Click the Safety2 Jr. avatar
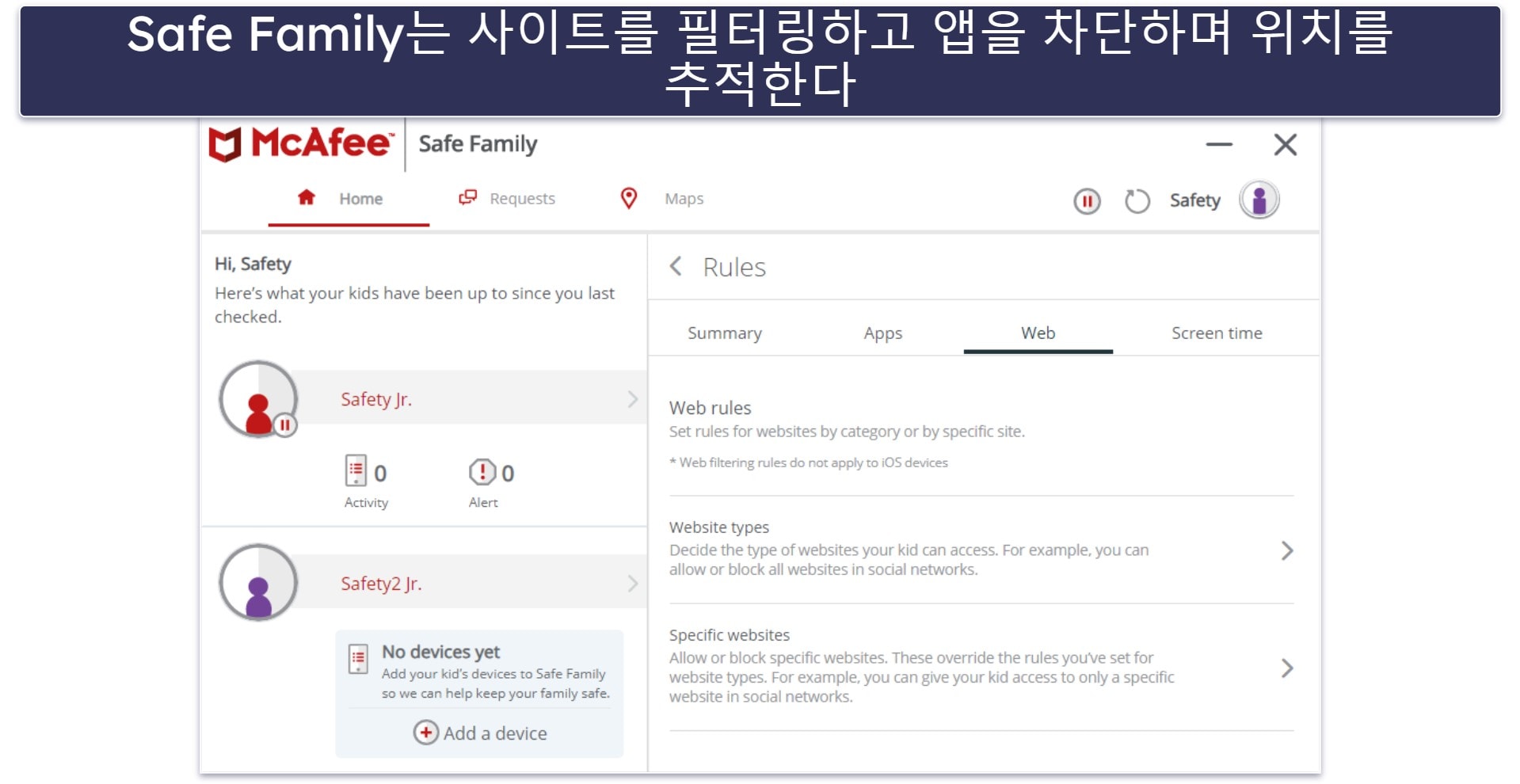The height and width of the screenshot is (784, 1520). [258, 582]
